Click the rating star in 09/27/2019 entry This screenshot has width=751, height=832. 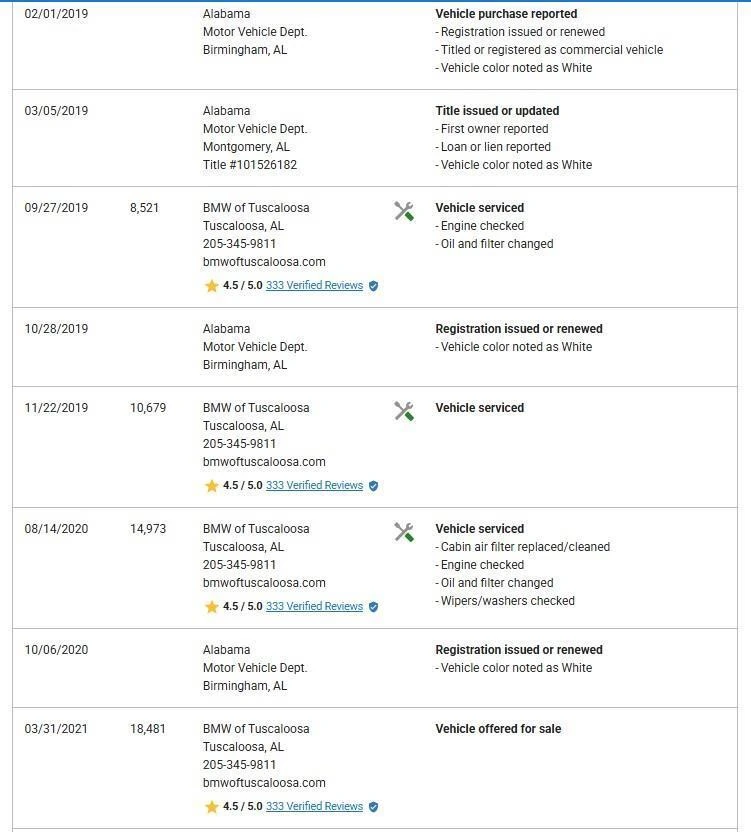click(211, 286)
